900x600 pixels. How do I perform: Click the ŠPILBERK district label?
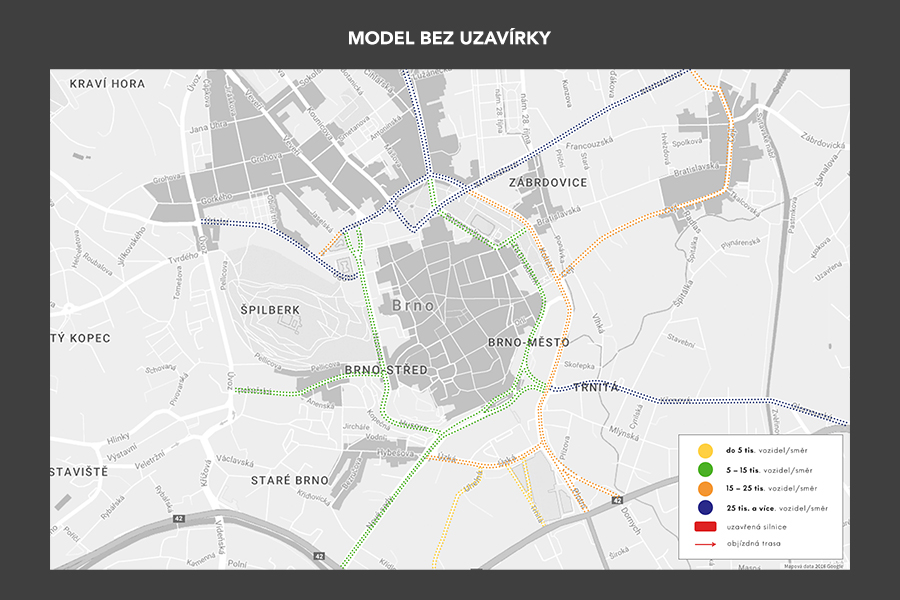270,310
